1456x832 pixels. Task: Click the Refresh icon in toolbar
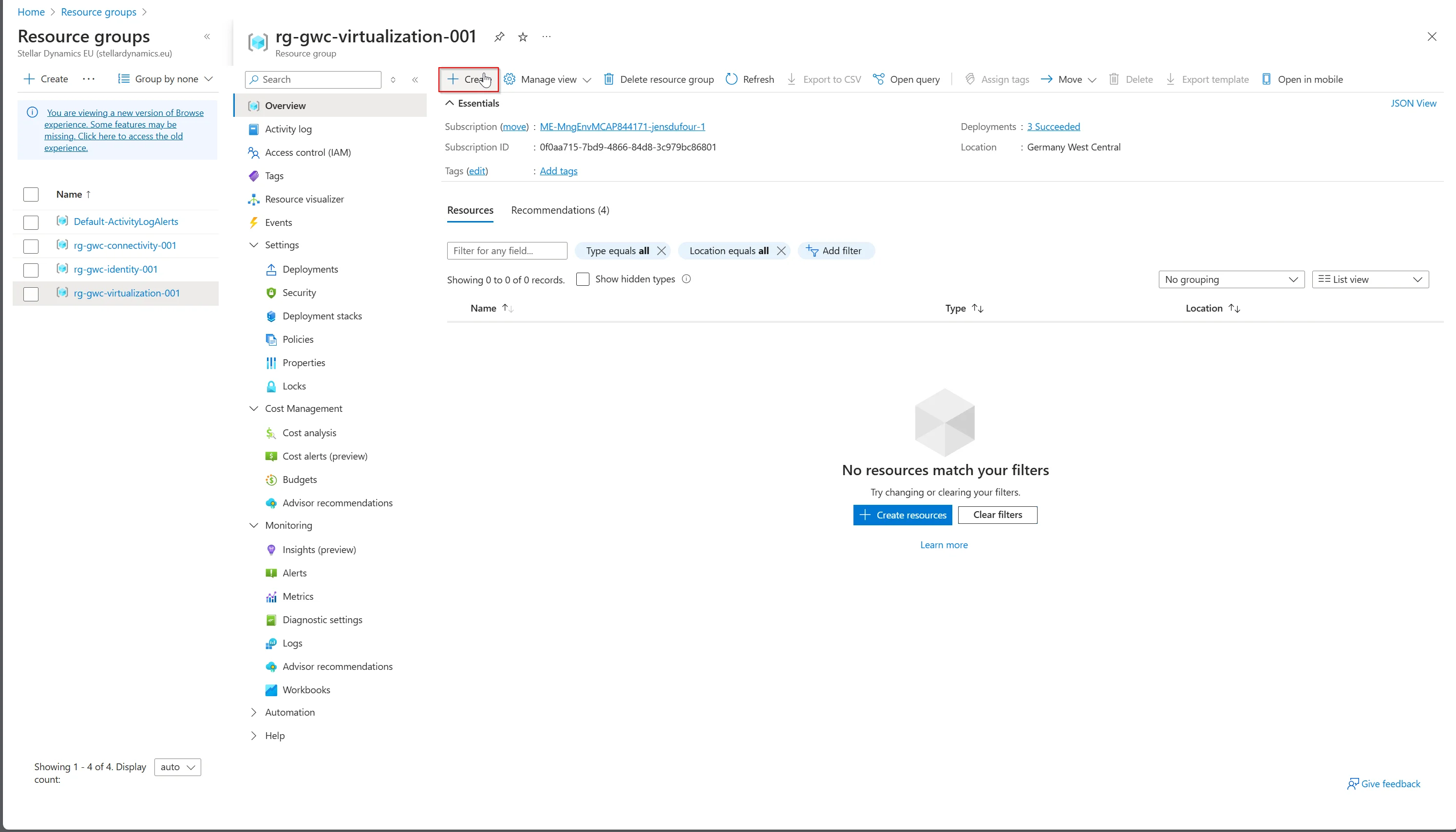[x=732, y=79]
